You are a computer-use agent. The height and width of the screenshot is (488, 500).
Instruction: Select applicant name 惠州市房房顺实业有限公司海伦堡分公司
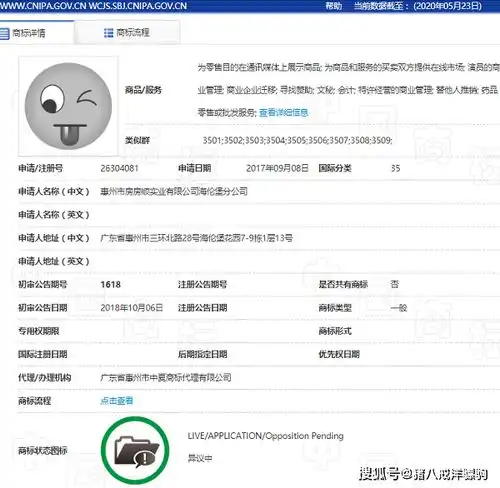point(174,191)
